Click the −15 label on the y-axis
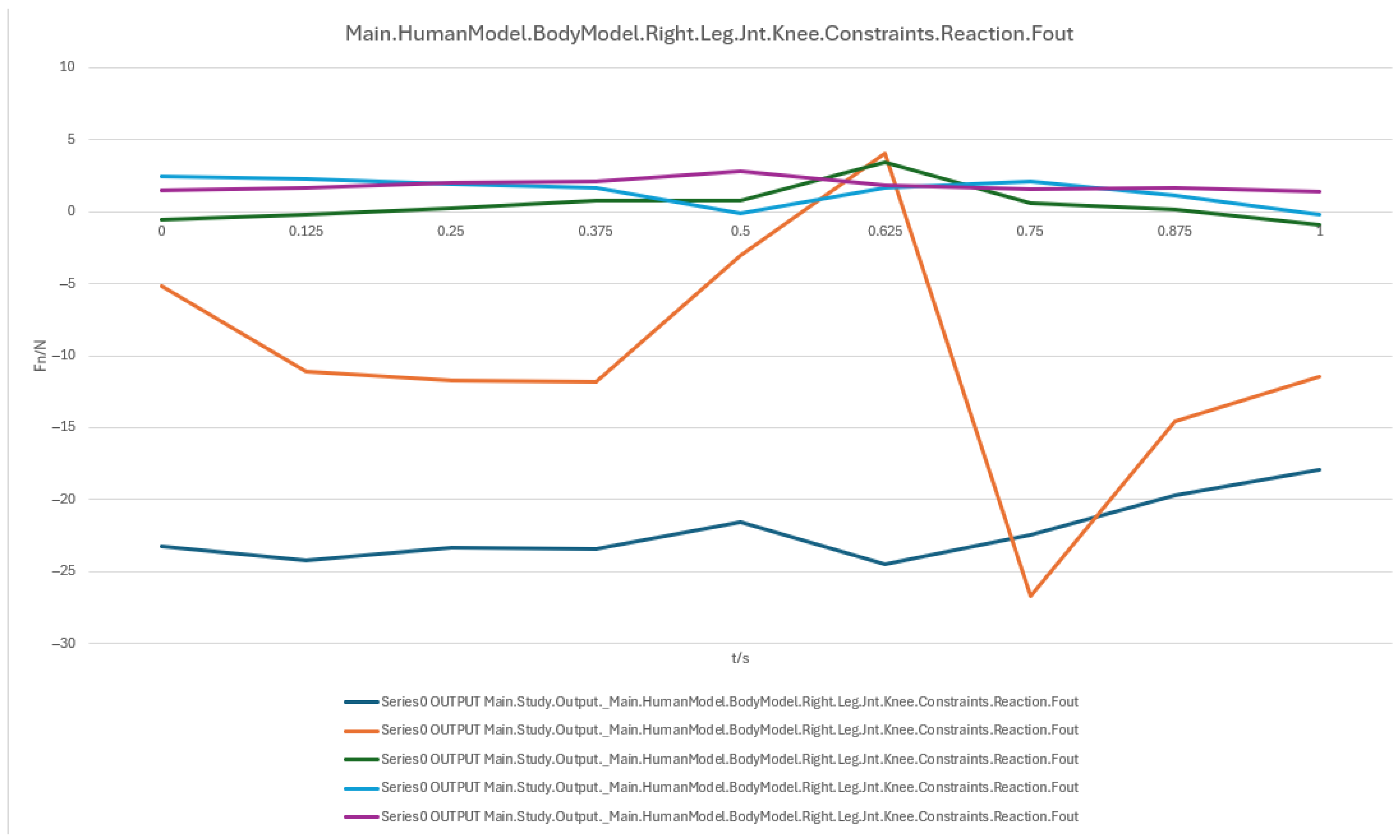 [63, 427]
